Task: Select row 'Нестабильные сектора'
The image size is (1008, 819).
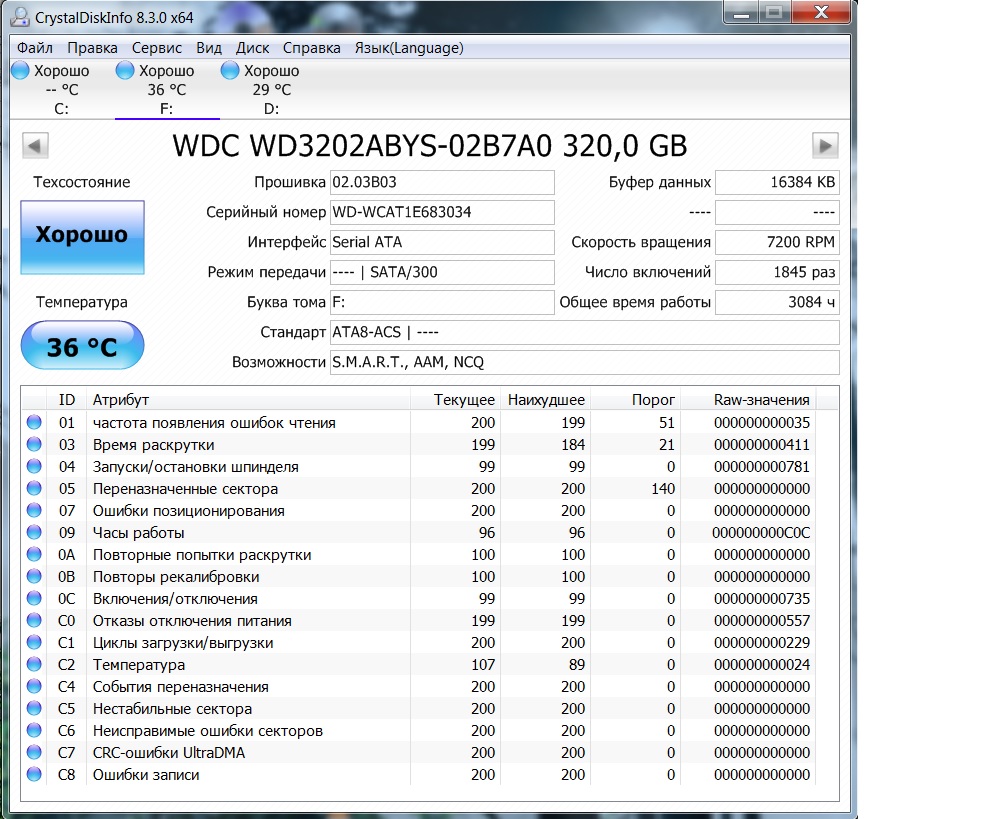Action: [x=418, y=708]
